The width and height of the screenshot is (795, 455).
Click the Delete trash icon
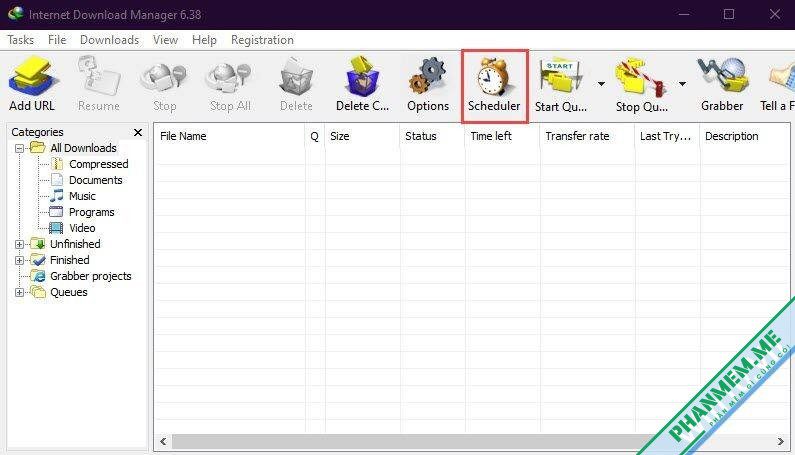[296, 77]
